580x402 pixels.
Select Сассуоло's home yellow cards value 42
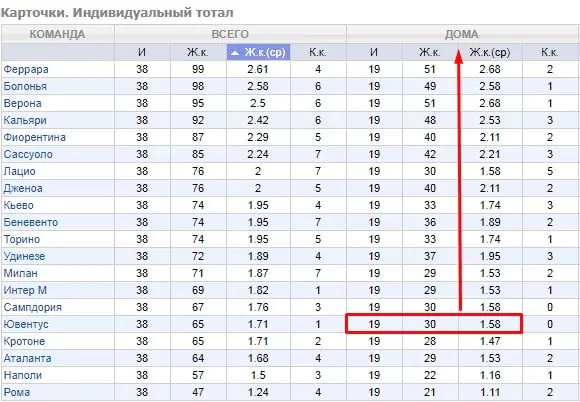click(430, 154)
